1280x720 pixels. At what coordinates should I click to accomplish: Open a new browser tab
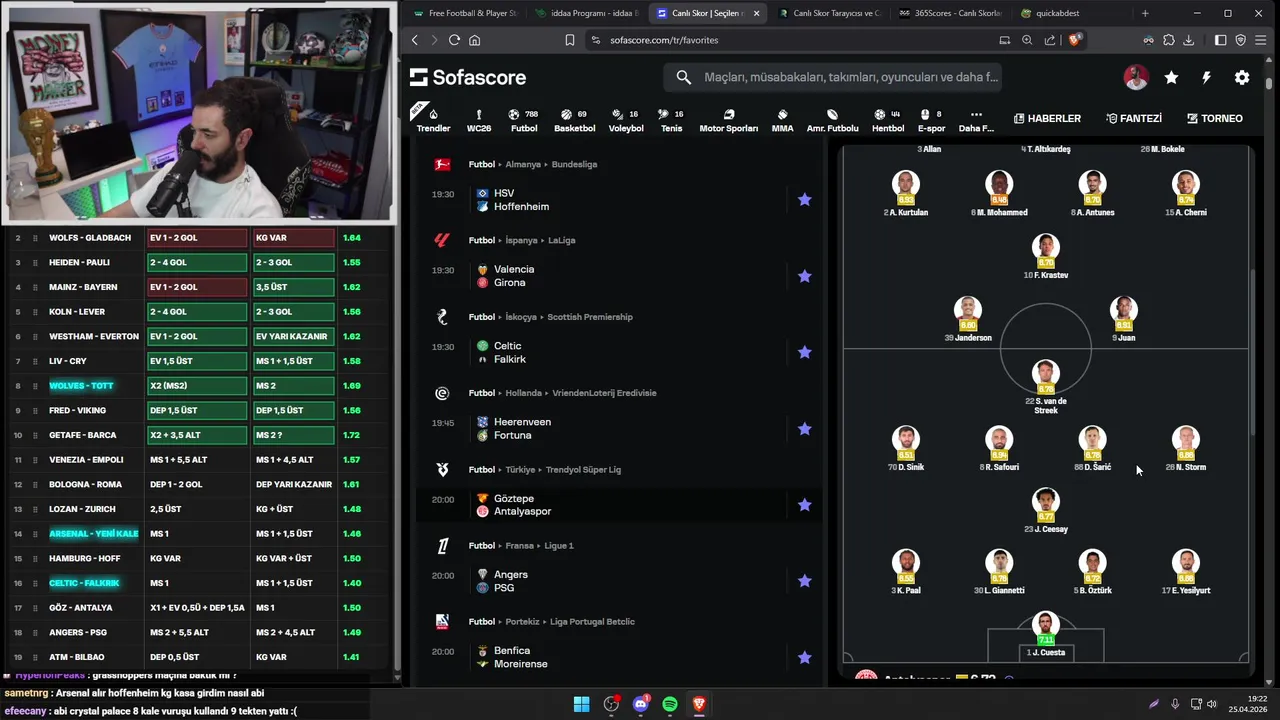(1145, 13)
